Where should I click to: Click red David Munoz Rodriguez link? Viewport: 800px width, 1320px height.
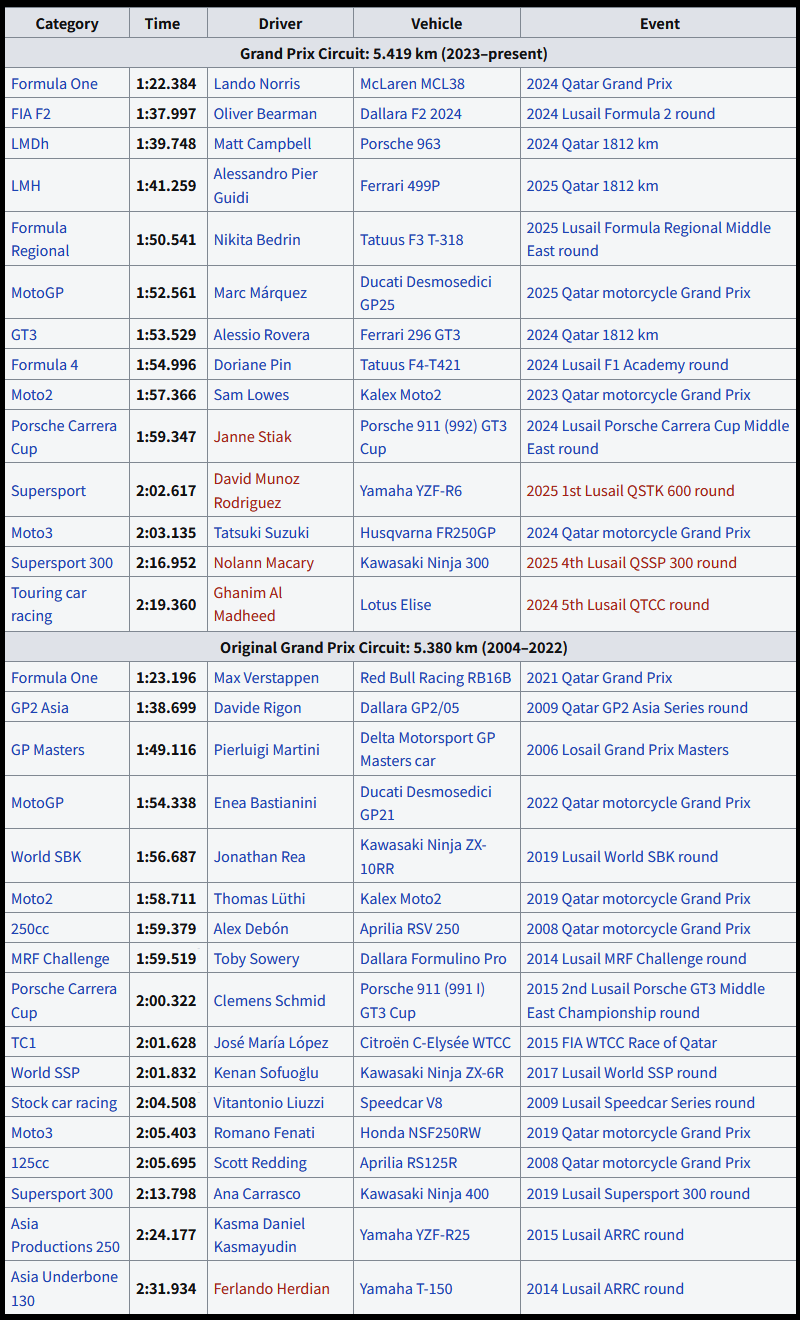(256, 491)
